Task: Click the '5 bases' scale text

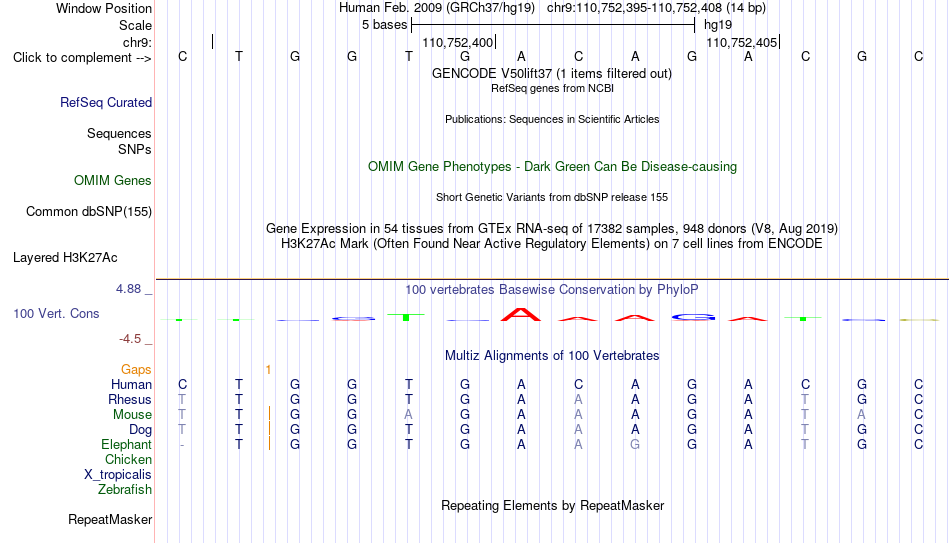Action: tap(385, 25)
